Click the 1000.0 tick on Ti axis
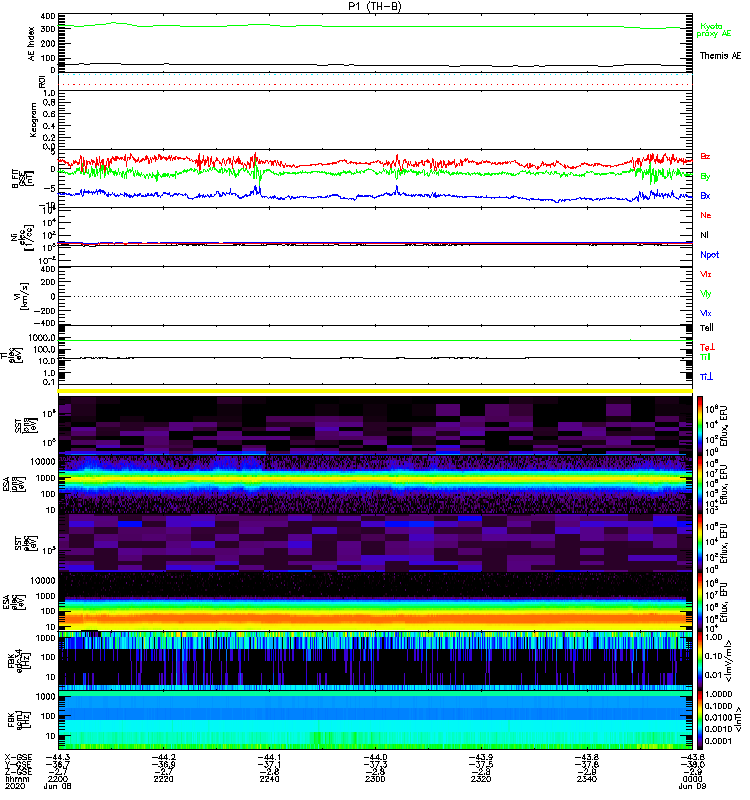The width and height of the screenshot is (750, 800). tap(42, 338)
